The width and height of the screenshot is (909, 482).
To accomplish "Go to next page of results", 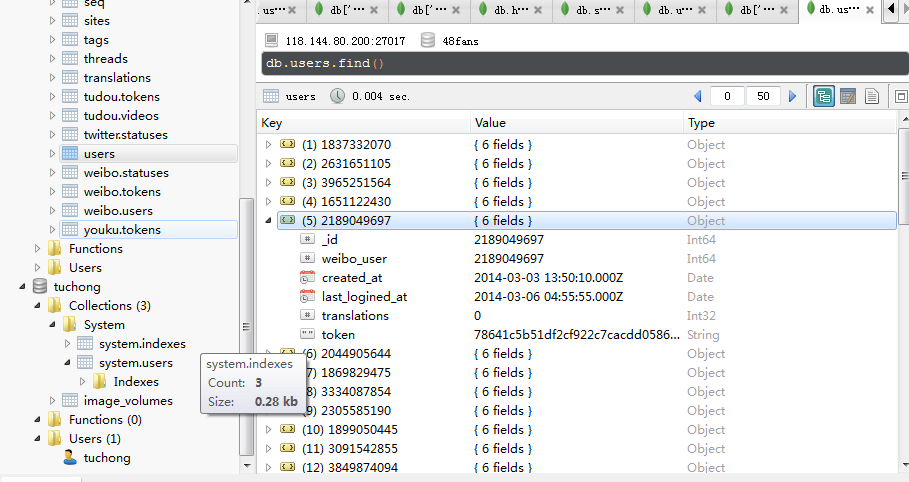I will pyautogui.click(x=792, y=96).
